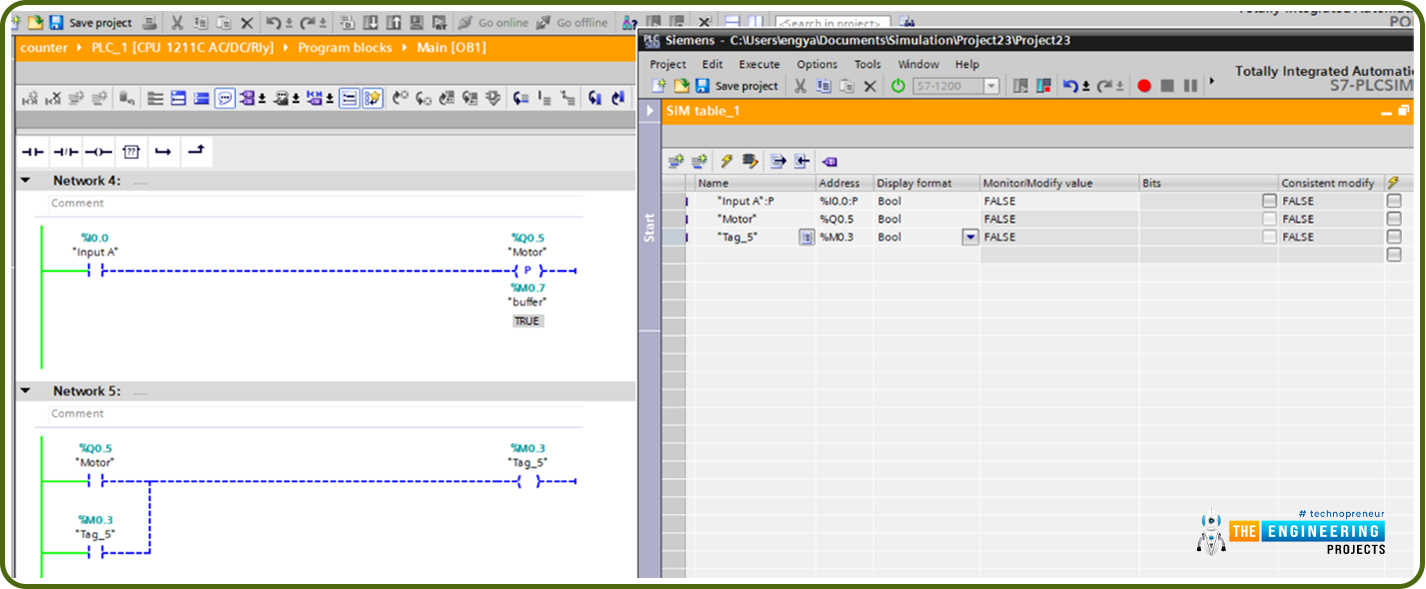Screen dimensions: 1426x589
Task: Open the Options menu in S7-PLCSIM
Action: pyautogui.click(x=817, y=64)
